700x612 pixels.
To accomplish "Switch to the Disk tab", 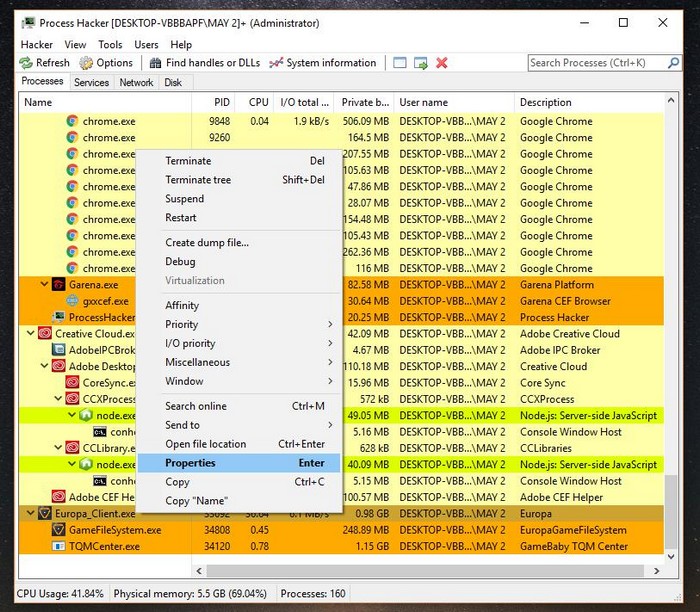I will (173, 83).
